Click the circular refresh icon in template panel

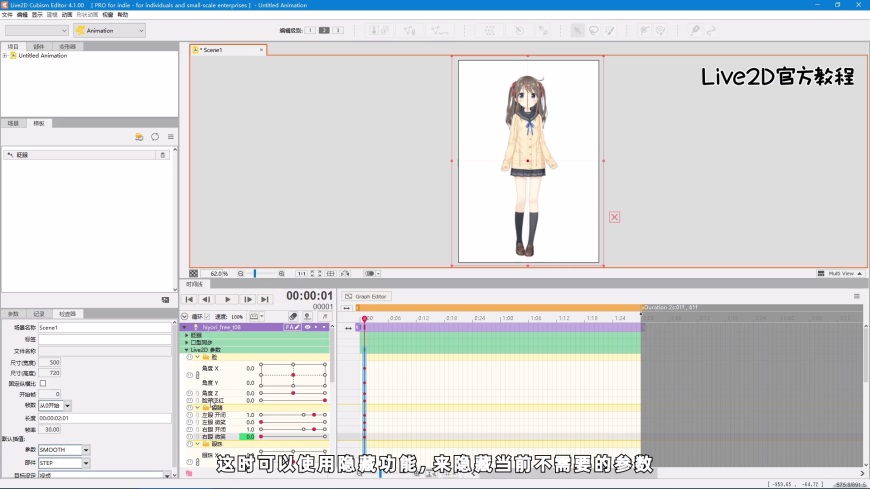pos(155,137)
